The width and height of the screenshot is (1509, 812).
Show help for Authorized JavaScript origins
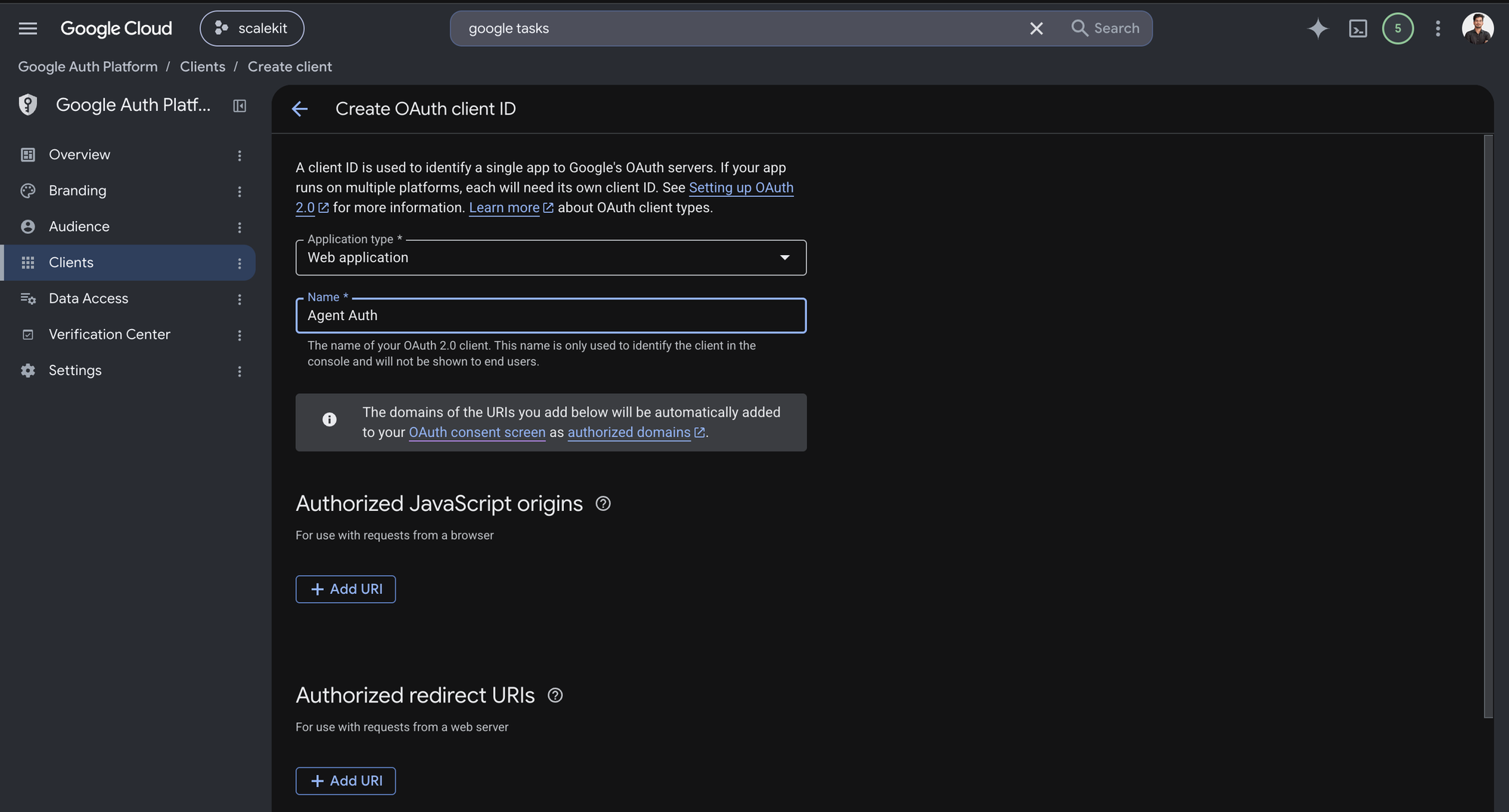click(603, 503)
